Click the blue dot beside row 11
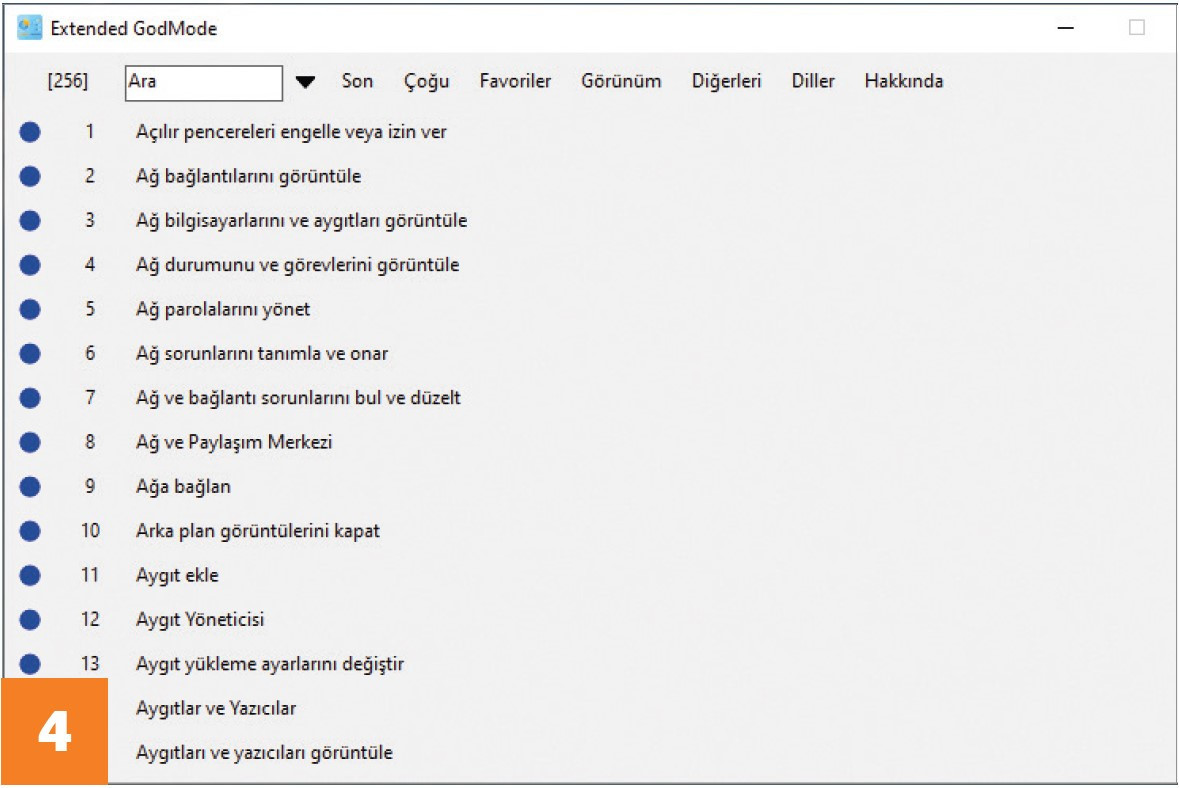 click(30, 576)
